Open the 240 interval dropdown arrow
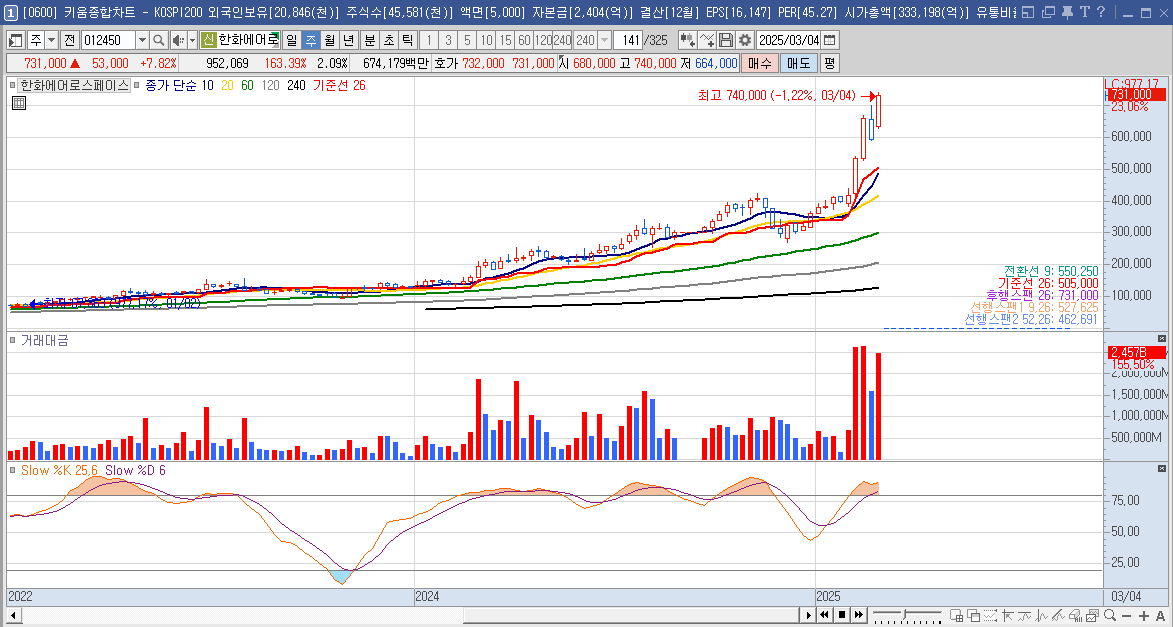 (604, 40)
